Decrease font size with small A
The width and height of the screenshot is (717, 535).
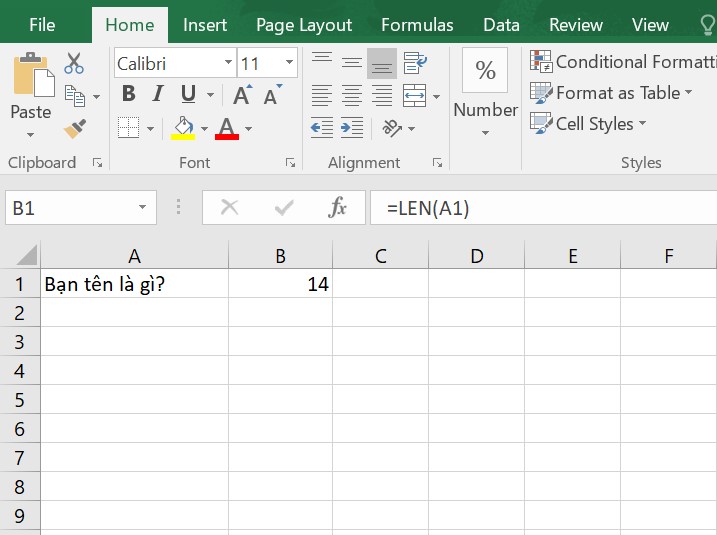tap(273, 94)
